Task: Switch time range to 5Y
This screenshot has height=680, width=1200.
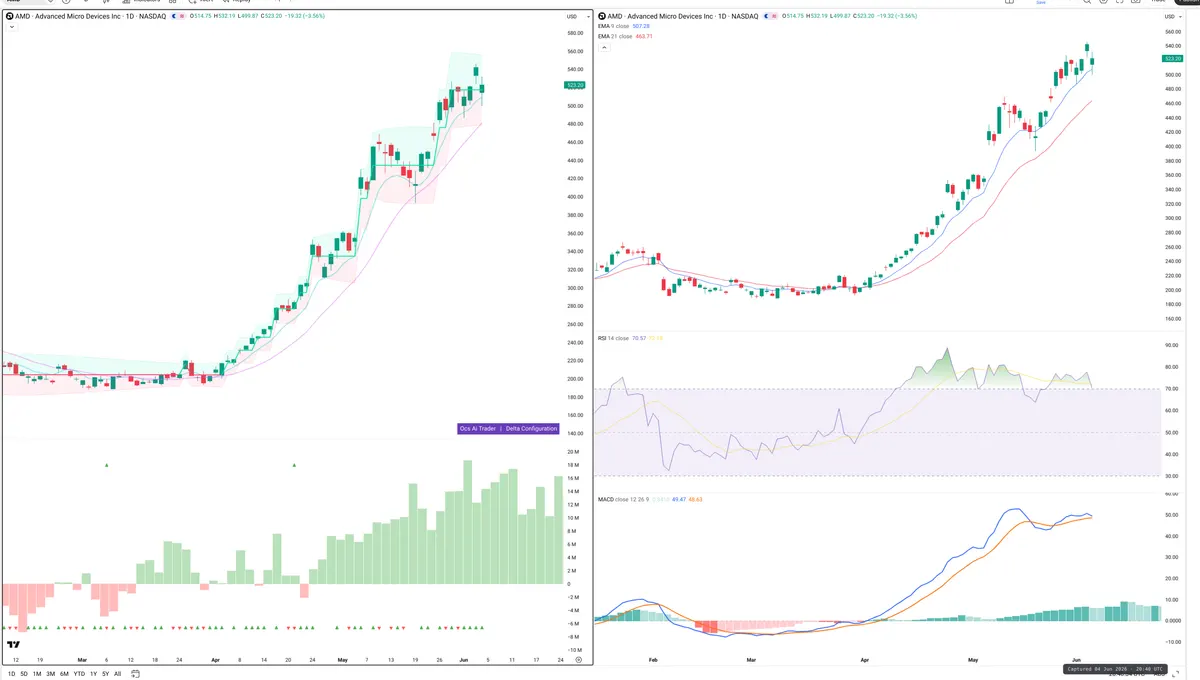Action: (x=105, y=674)
